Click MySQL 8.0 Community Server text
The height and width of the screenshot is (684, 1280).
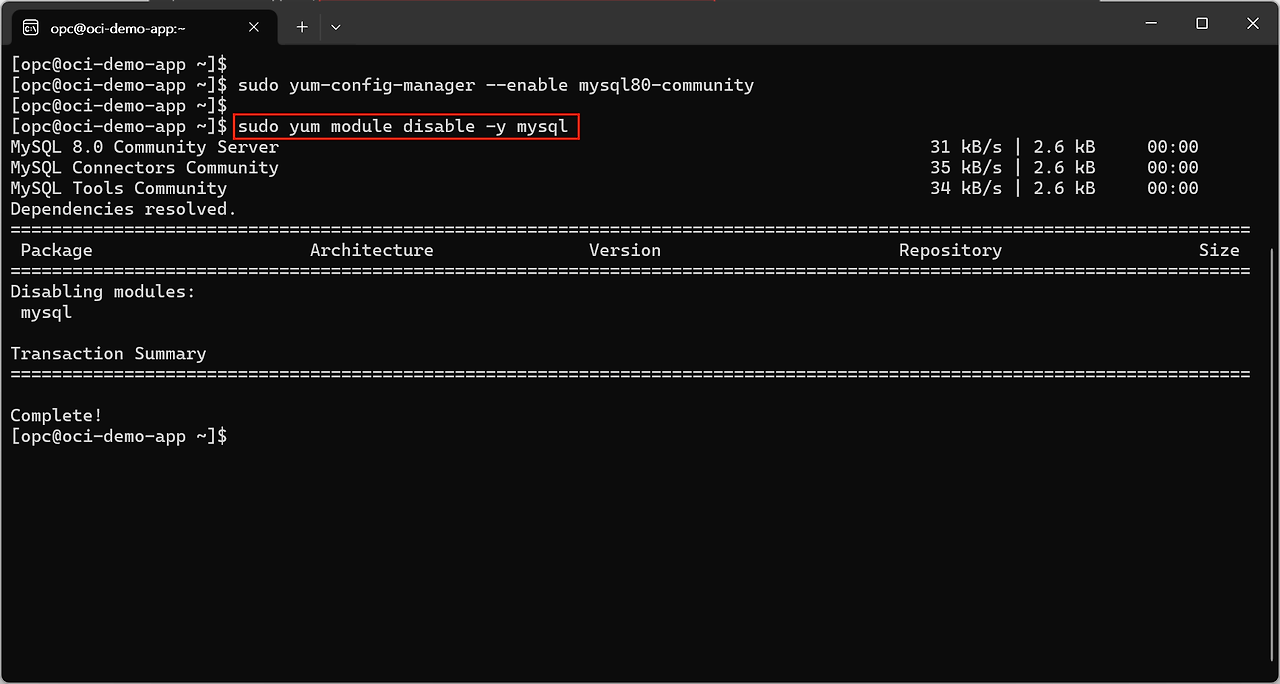(144, 147)
